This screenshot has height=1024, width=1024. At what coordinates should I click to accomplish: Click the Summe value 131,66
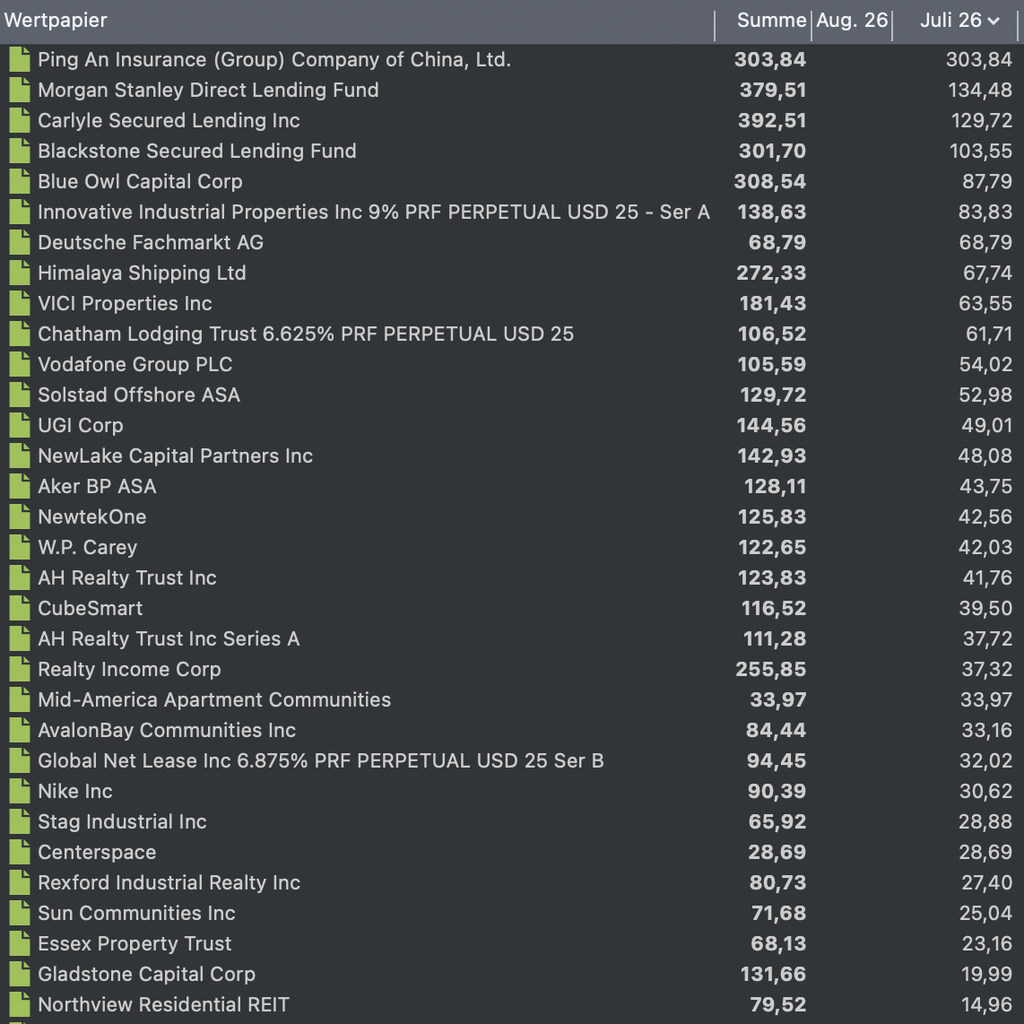click(x=773, y=974)
